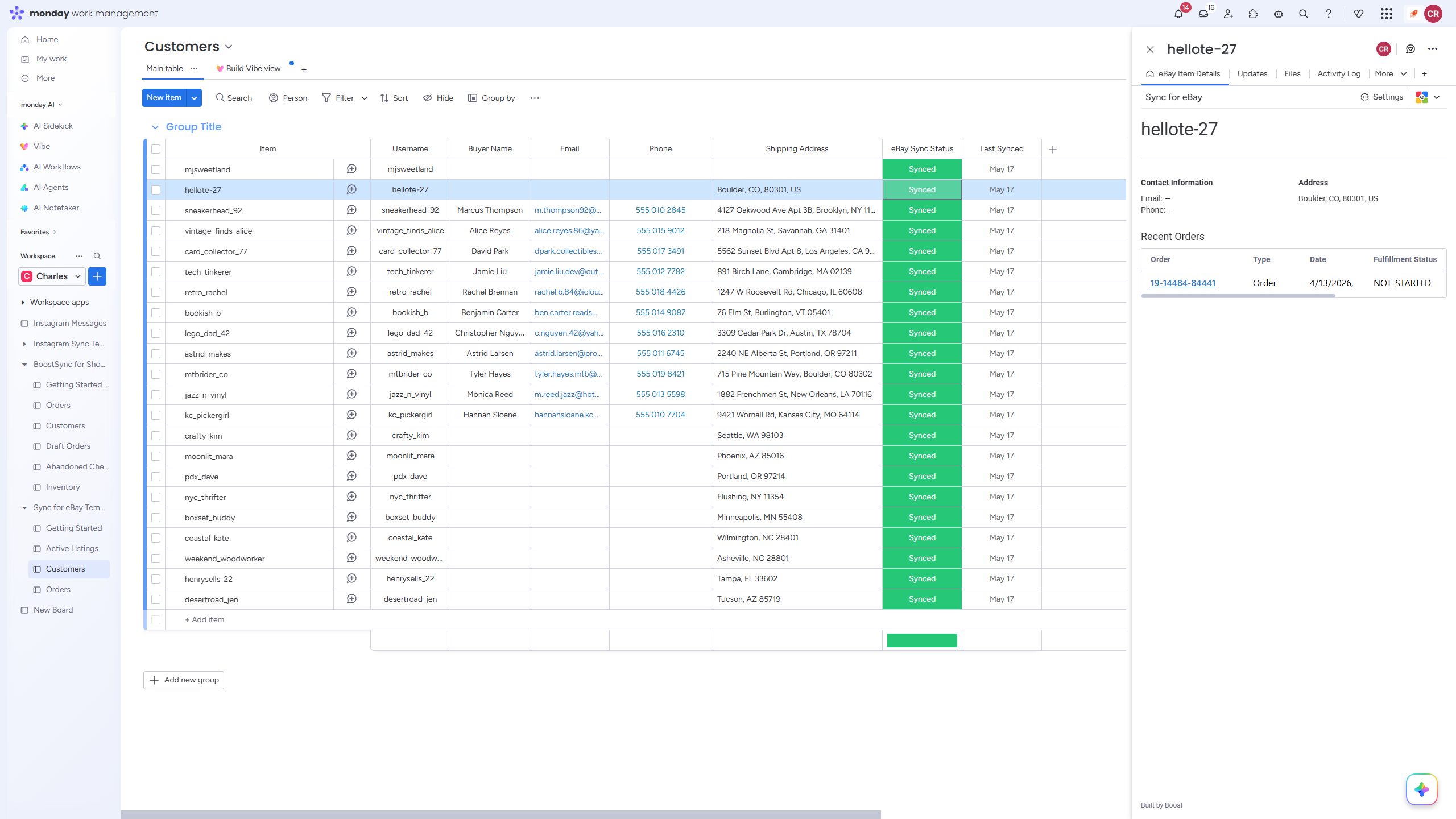Open the products switcher grid icon

tap(1387, 14)
